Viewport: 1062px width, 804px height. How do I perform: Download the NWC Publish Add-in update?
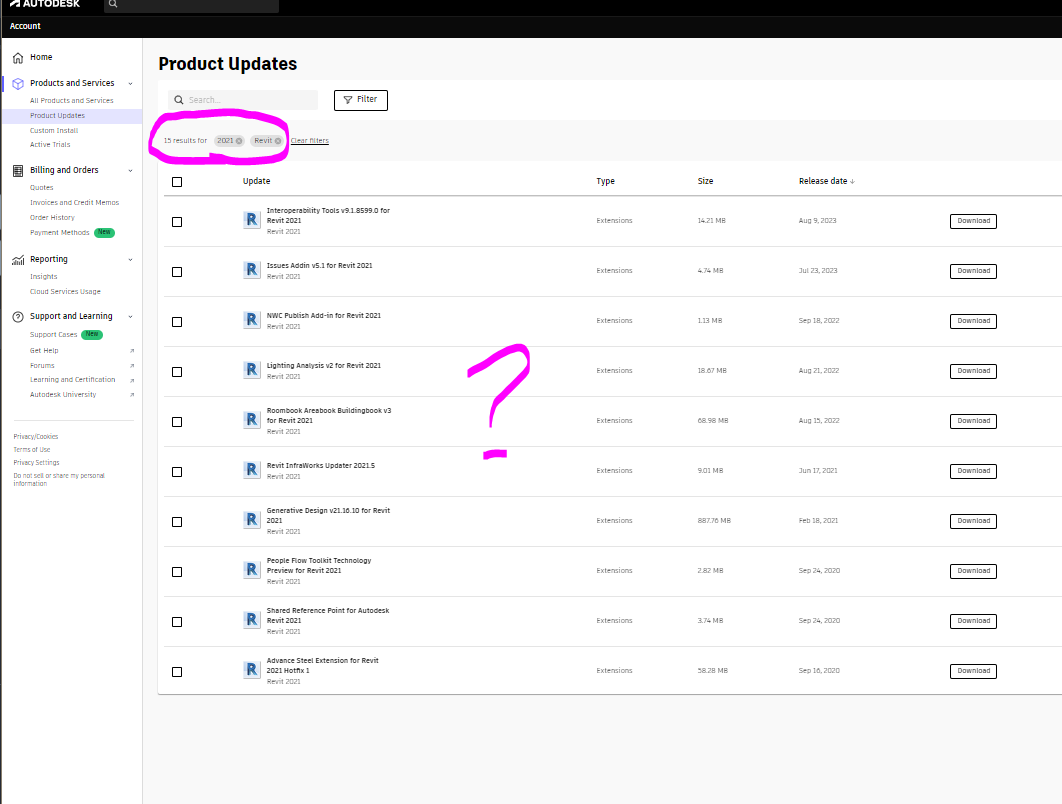pyautogui.click(x=973, y=321)
